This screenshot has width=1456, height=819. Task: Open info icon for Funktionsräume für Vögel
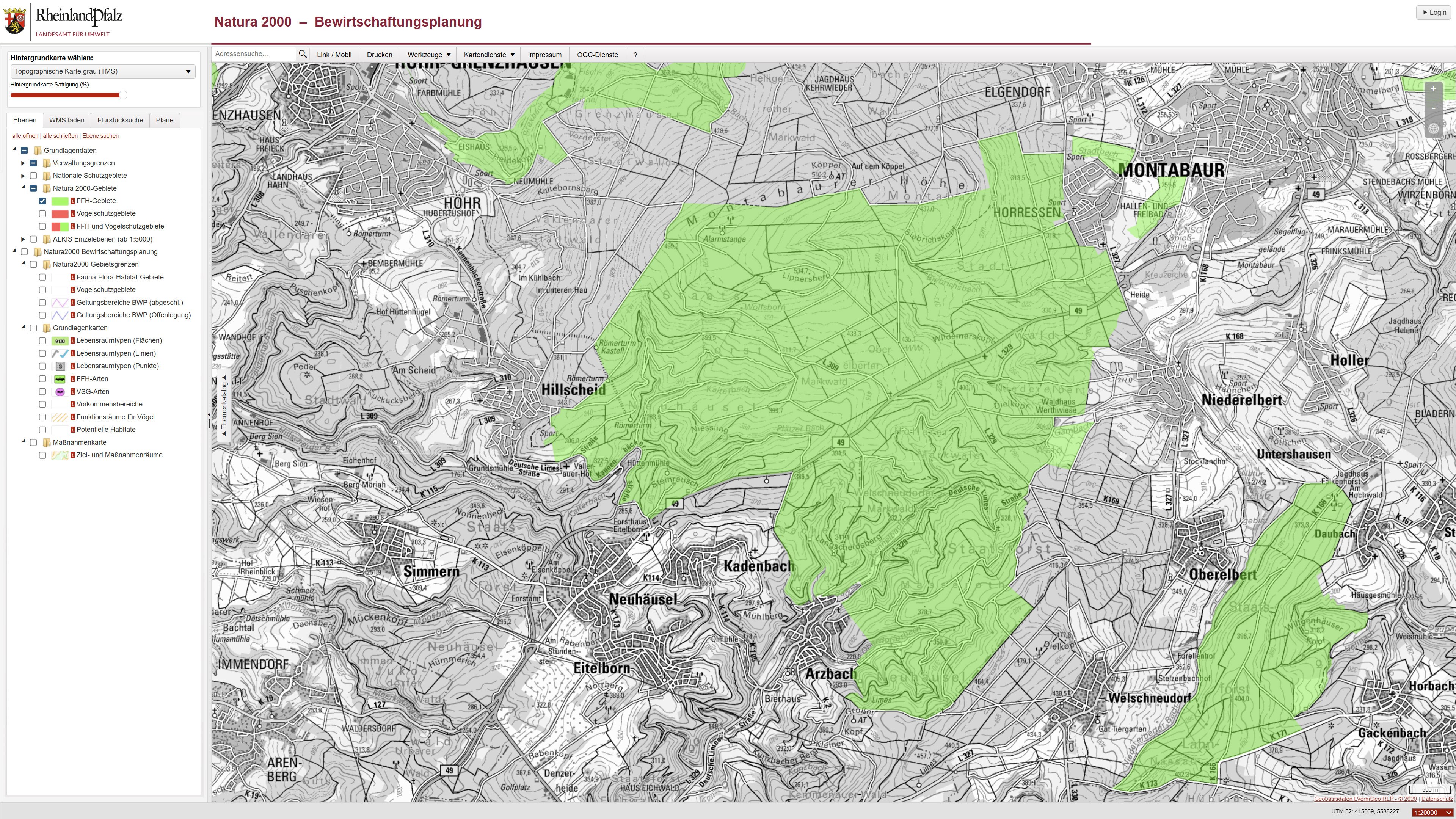(72, 417)
